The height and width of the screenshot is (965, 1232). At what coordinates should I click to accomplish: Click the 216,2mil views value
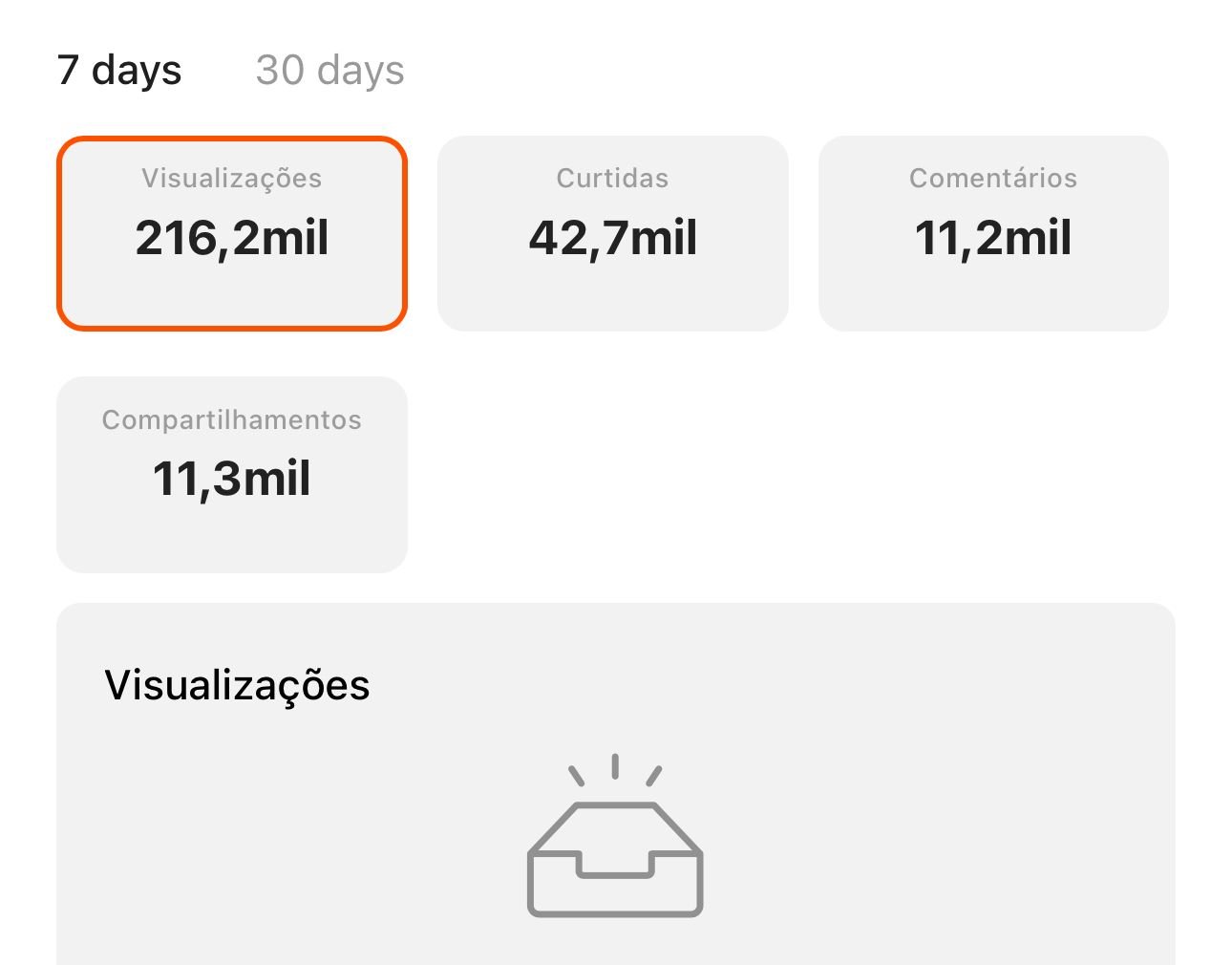pos(231,239)
